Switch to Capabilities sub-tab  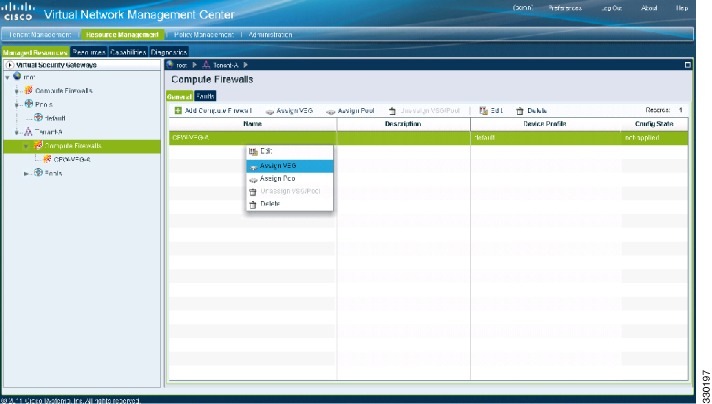coord(128,52)
